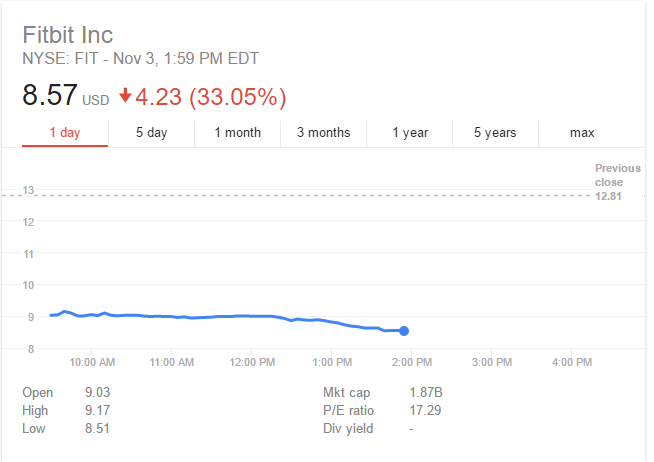This screenshot has height=462, width=654.
Task: Click the 12:00 PM axis label
Action: coord(252,362)
